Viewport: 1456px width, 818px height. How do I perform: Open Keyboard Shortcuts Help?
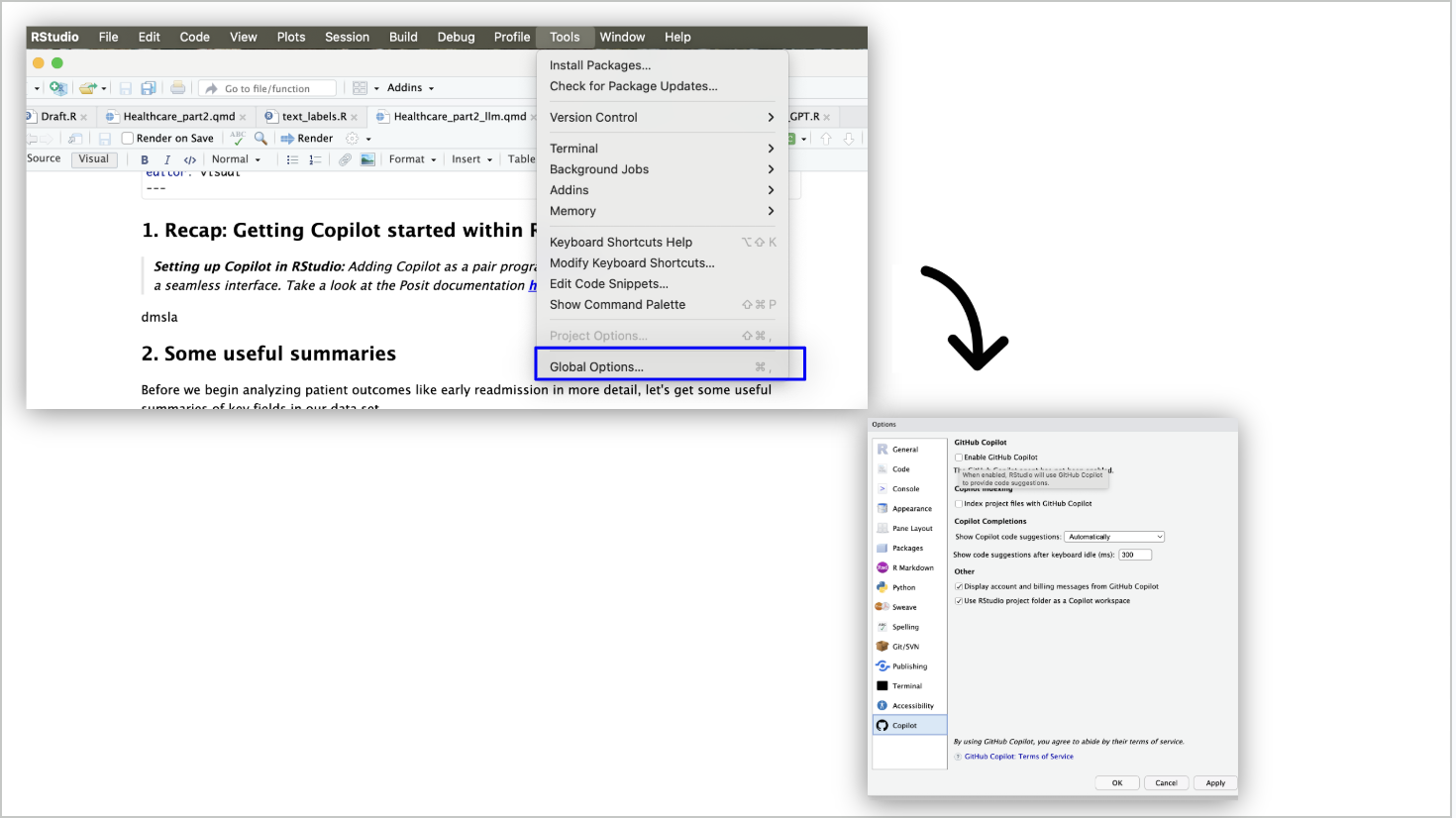(x=662, y=242)
